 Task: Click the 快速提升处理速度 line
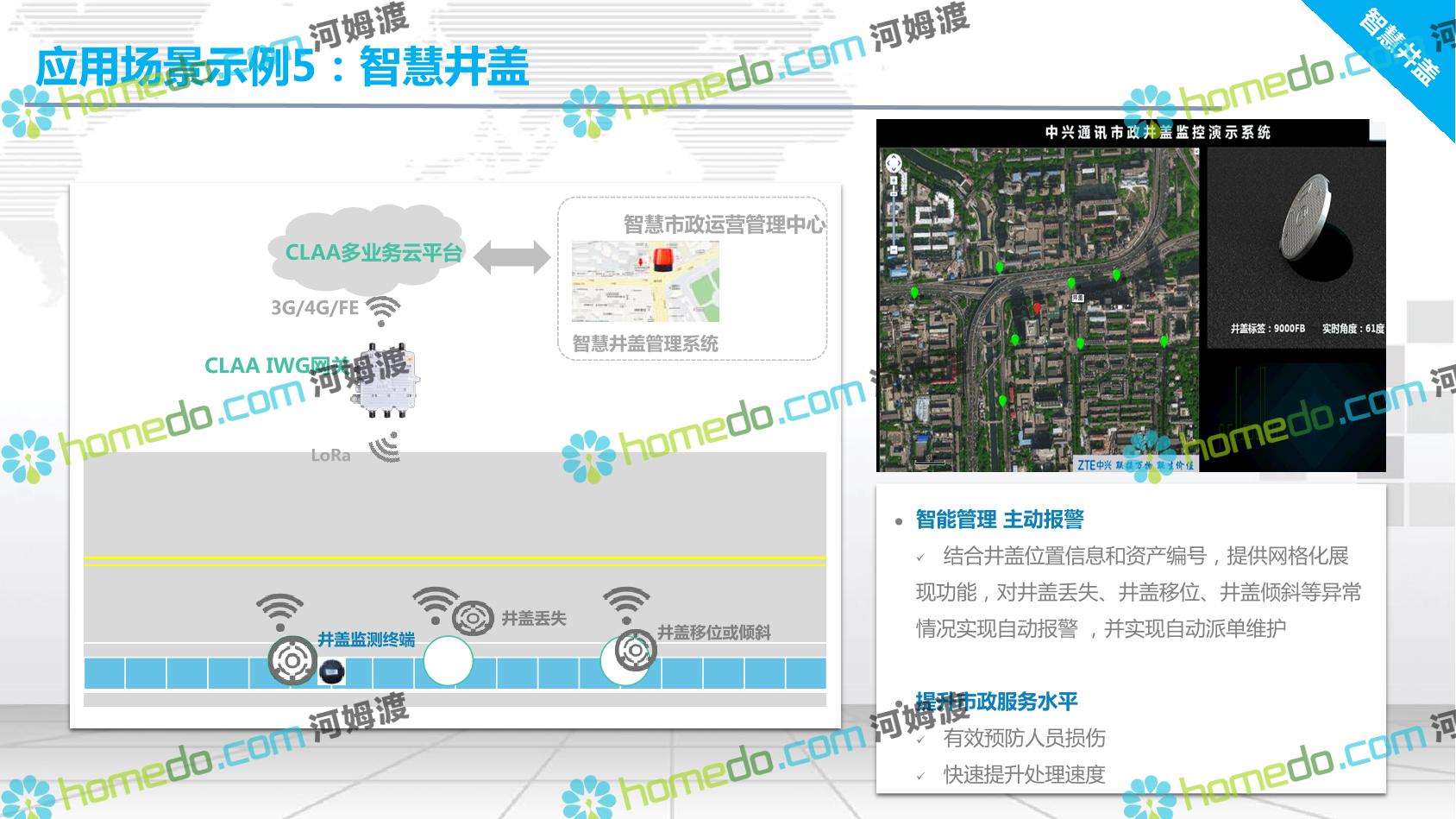(1024, 775)
